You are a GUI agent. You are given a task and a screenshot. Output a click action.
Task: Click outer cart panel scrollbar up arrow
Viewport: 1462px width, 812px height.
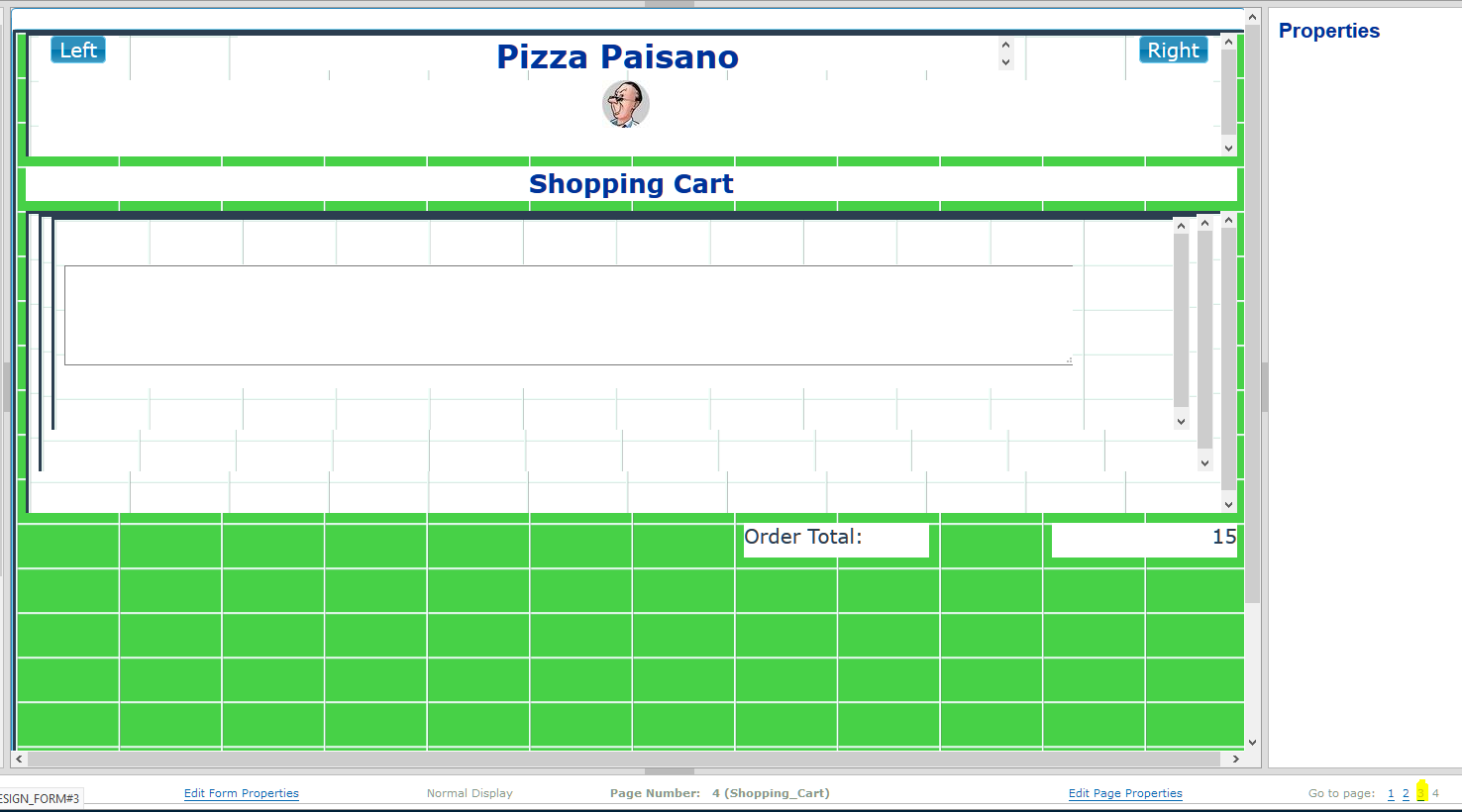pos(1228,221)
